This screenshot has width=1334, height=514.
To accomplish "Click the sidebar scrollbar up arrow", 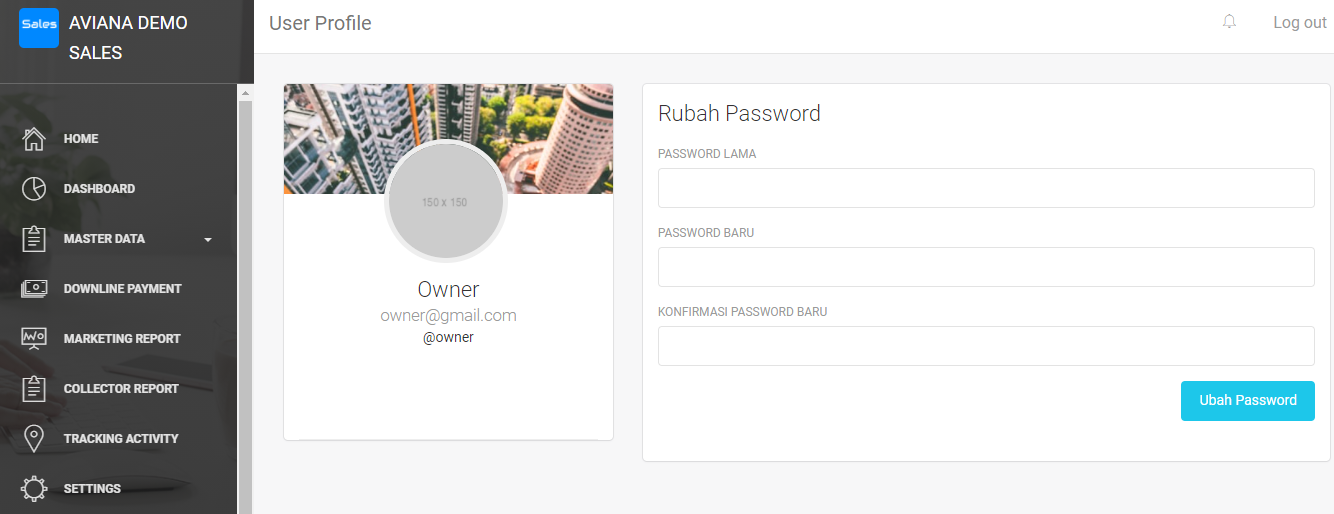I will pos(245,92).
